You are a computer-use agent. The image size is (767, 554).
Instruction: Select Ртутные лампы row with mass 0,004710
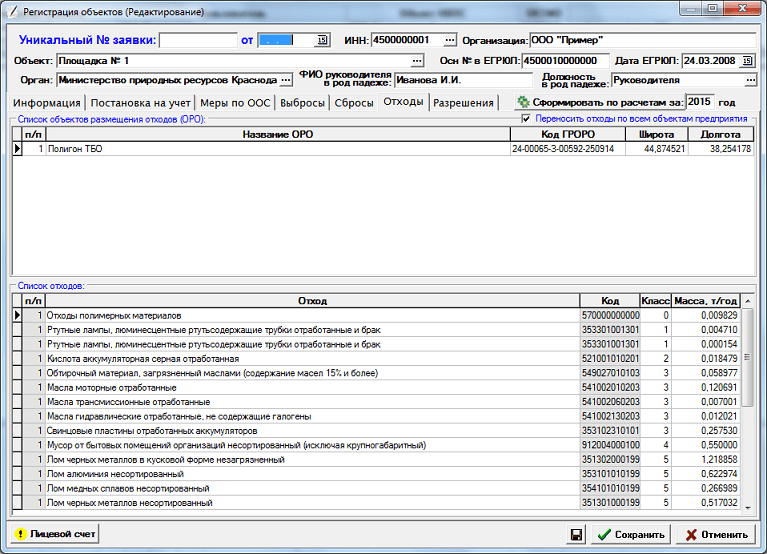coord(376,330)
